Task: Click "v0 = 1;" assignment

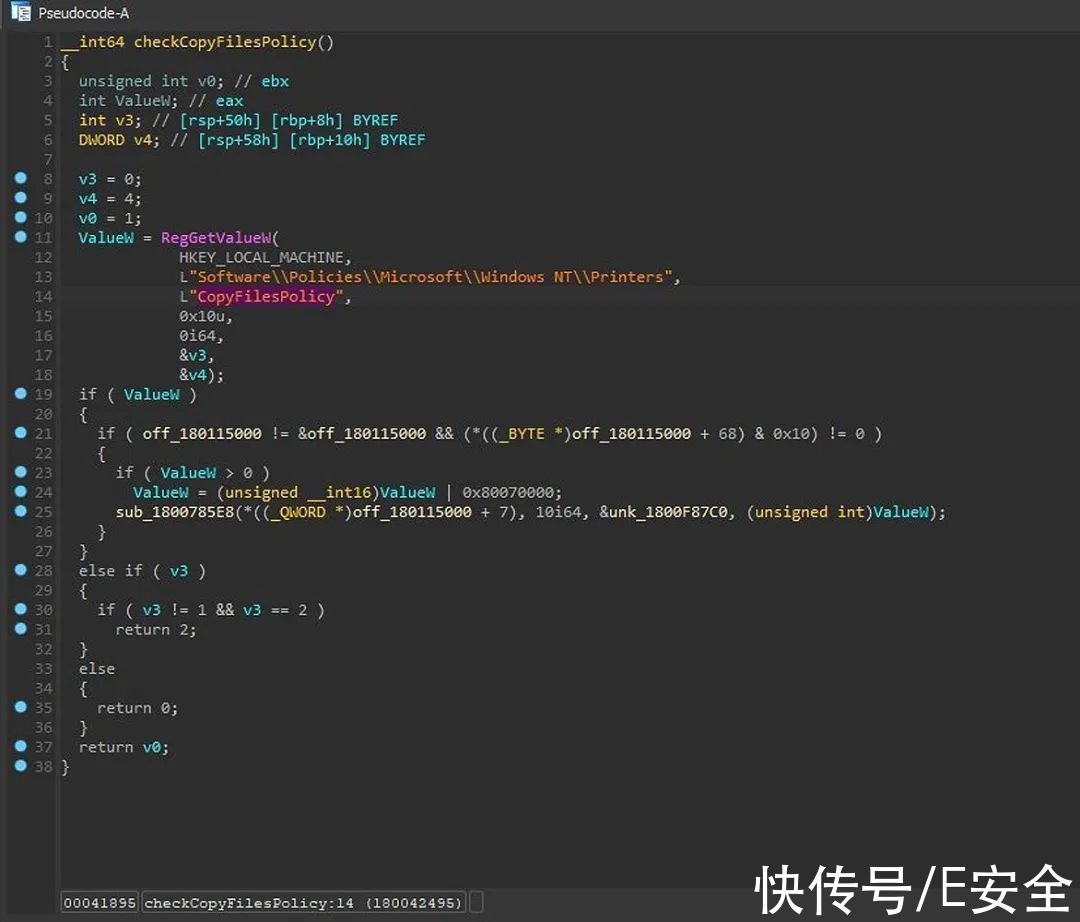Action: coord(110,218)
